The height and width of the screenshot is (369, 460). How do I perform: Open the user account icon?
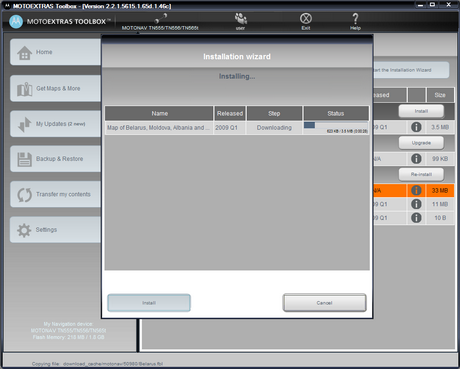[x=240, y=18]
